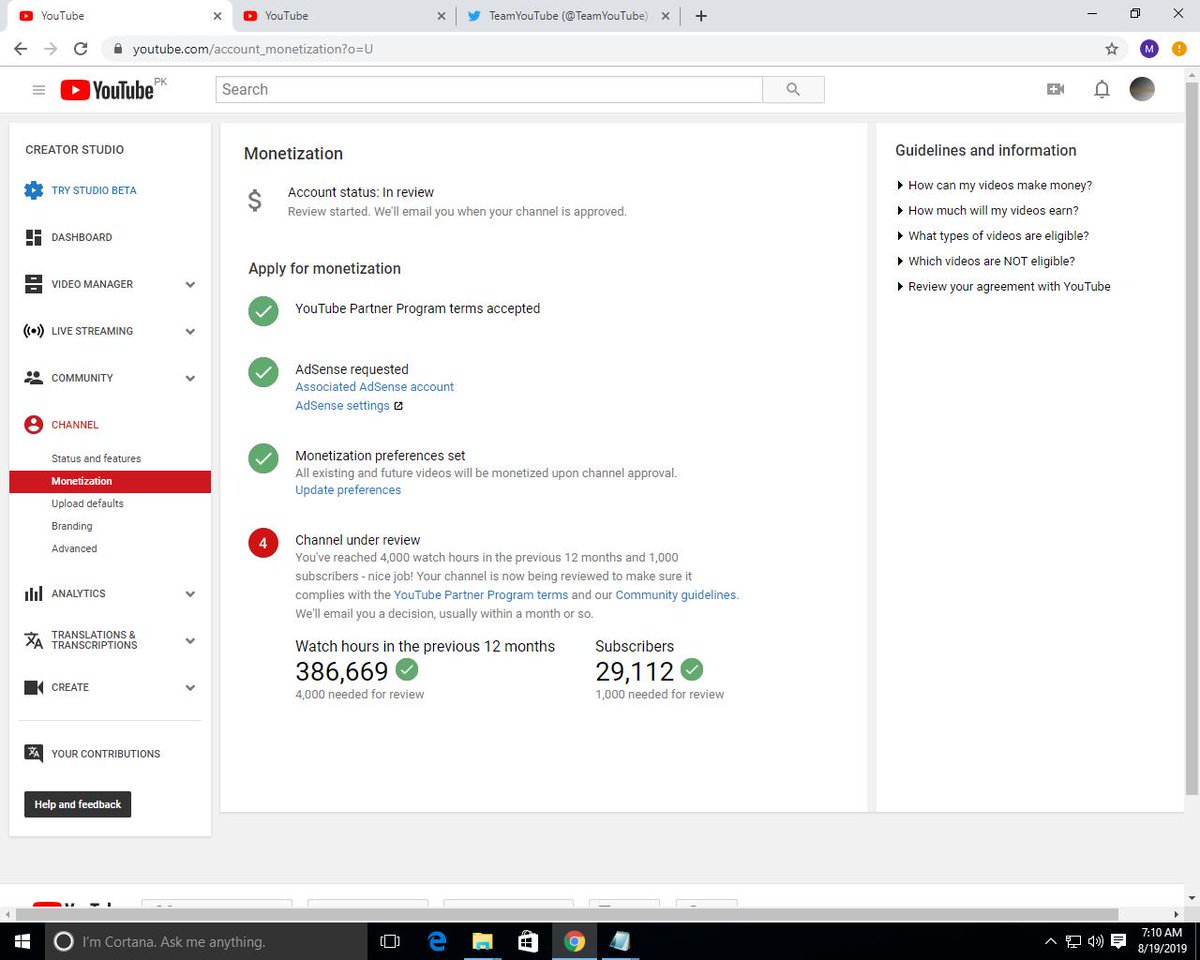The width and height of the screenshot is (1200, 960).
Task: Click the YouTube logo
Action: [107, 90]
